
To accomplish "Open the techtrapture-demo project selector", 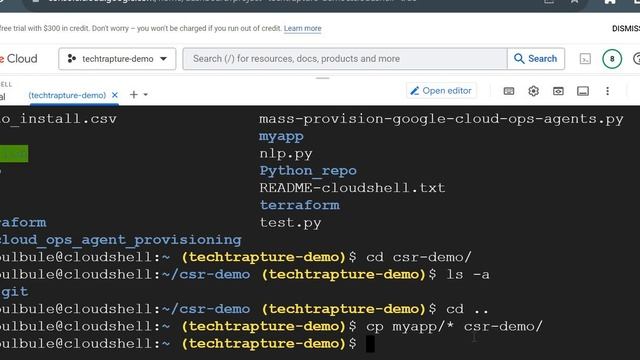I will tap(117, 59).
